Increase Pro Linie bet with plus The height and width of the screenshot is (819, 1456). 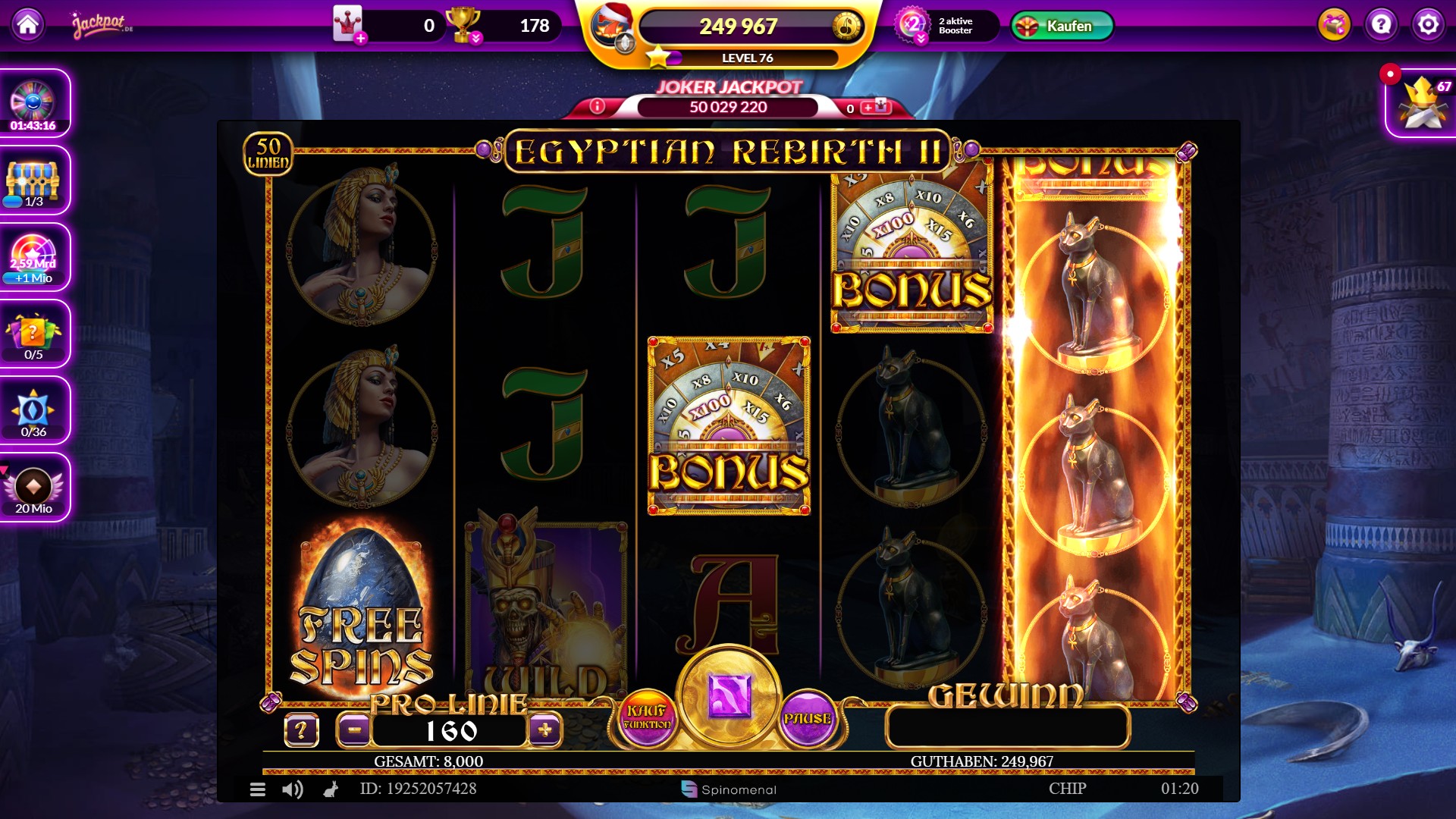[544, 730]
